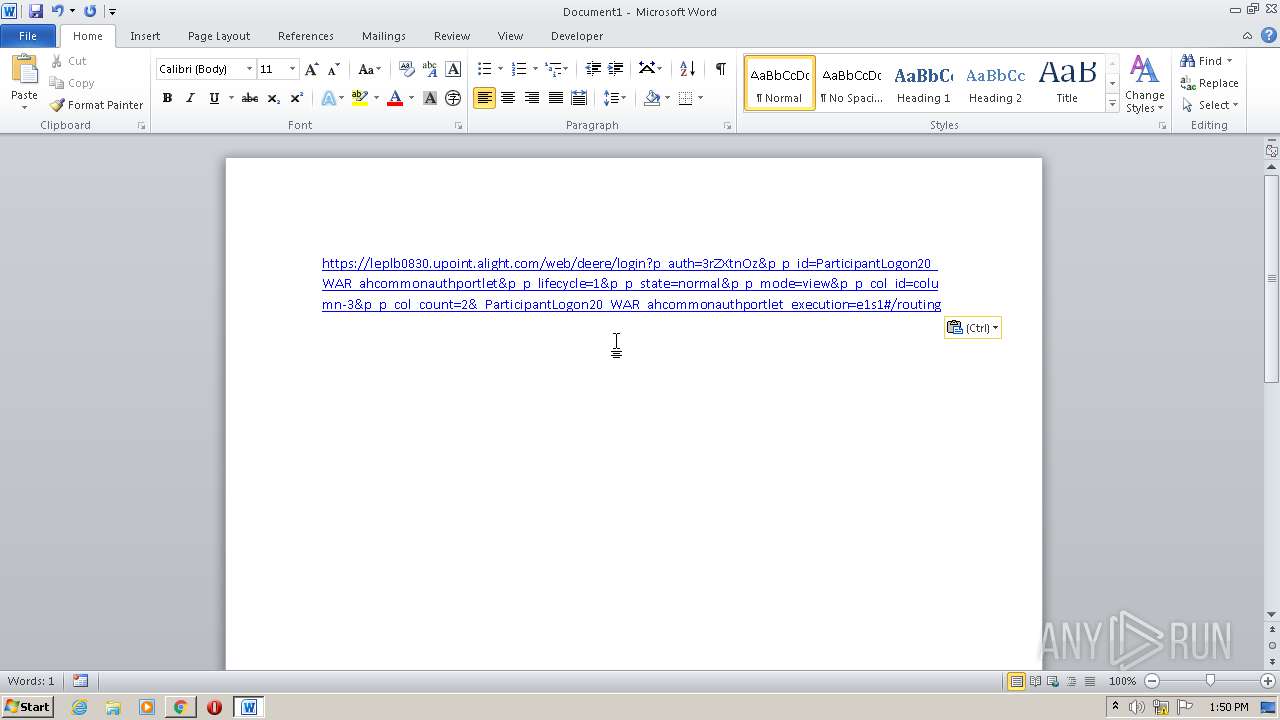Select the Format Painter tool
1280x720 pixels.
[96, 105]
